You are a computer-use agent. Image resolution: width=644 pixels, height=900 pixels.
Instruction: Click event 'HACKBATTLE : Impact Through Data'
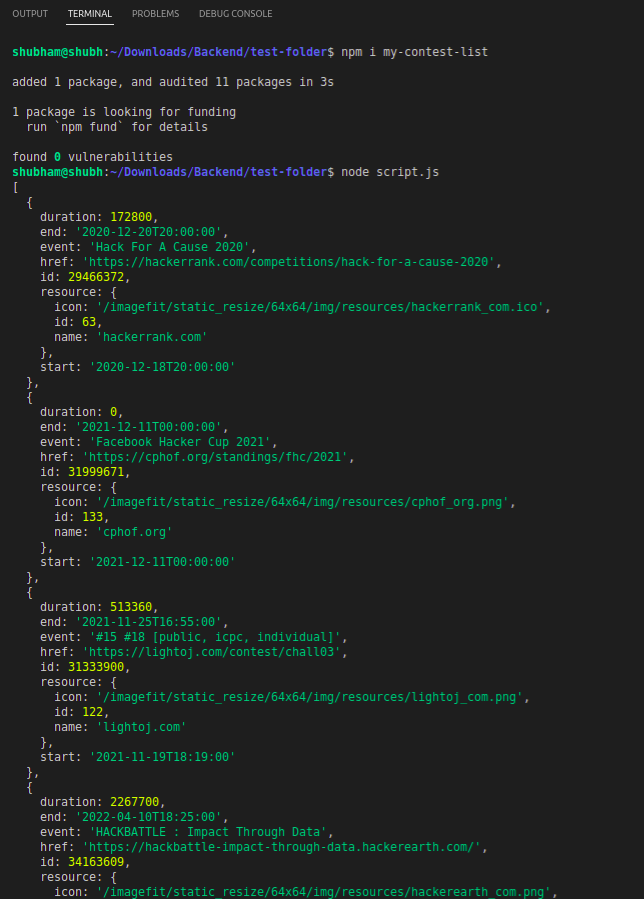pyautogui.click(x=208, y=832)
